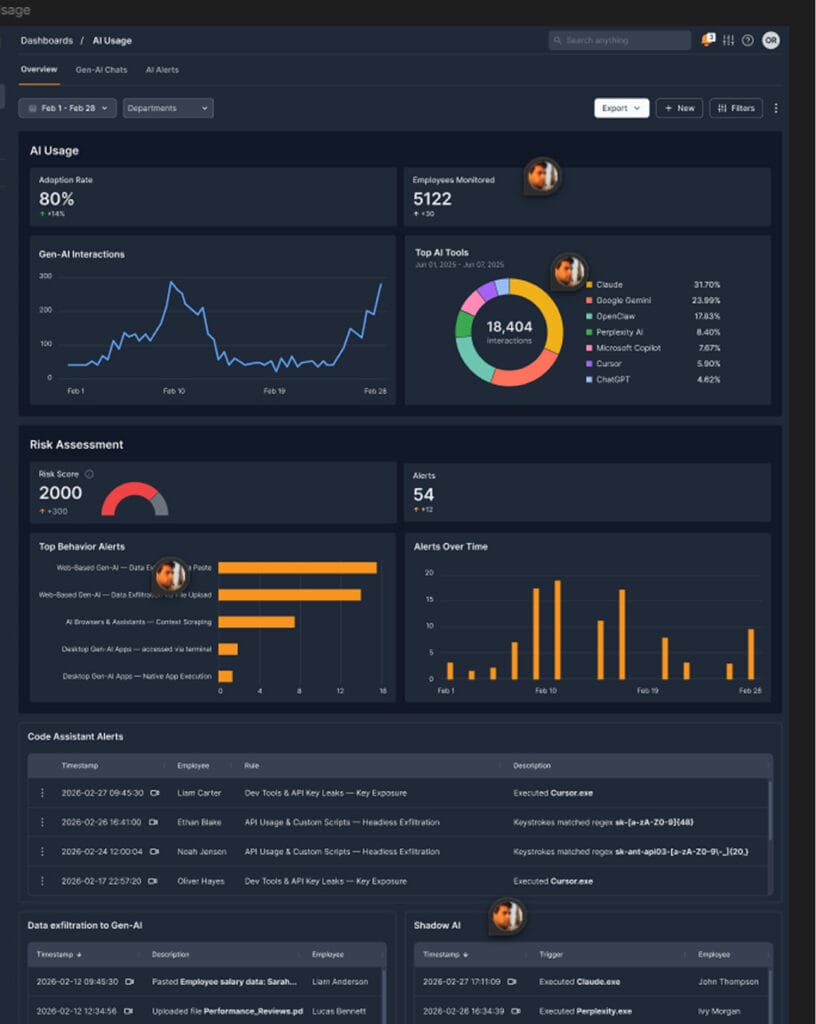
Task: Click the Claude legend color swatch
Action: point(589,285)
